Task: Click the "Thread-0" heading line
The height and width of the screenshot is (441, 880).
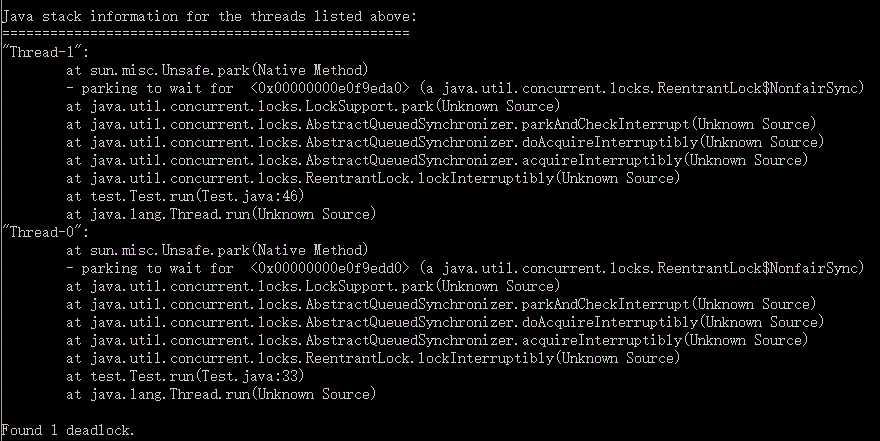Action: point(45,232)
